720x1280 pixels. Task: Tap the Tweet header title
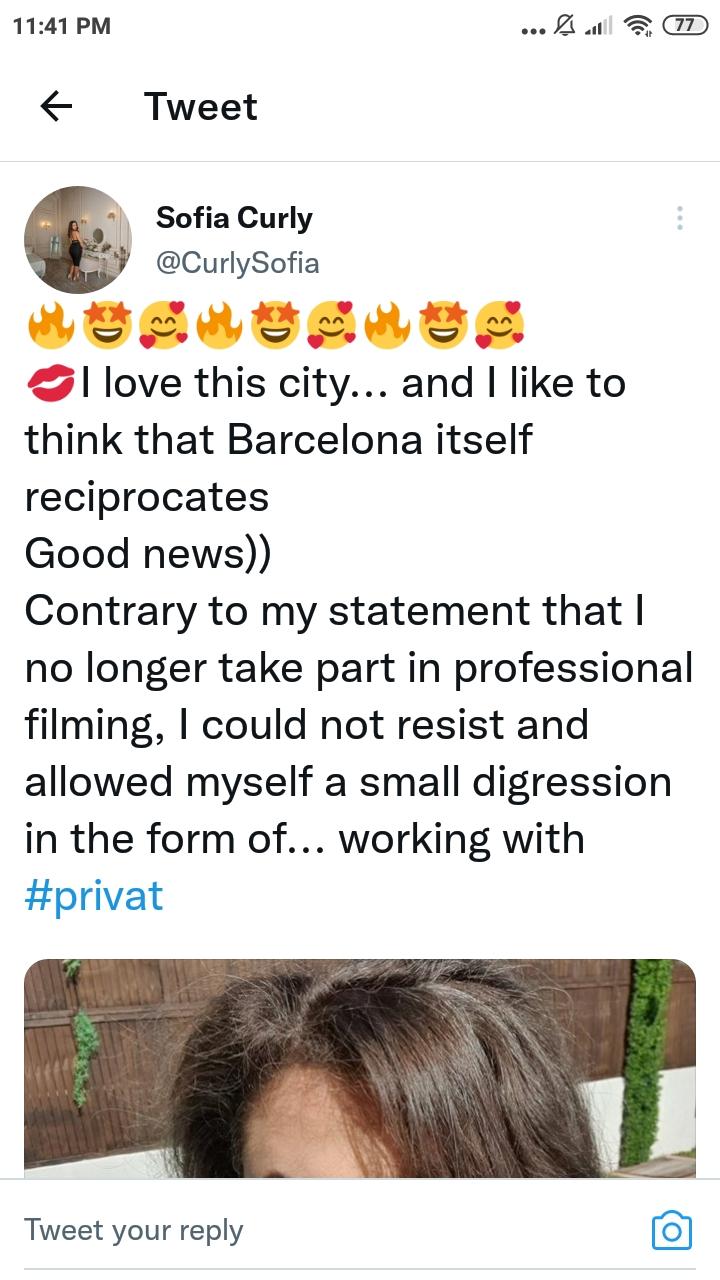point(201,107)
